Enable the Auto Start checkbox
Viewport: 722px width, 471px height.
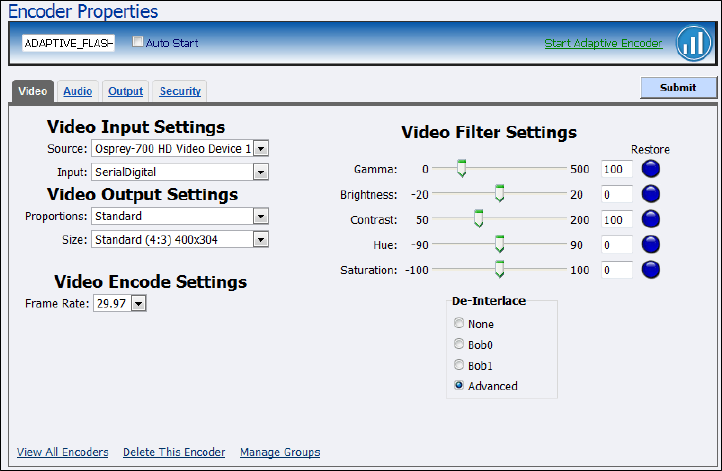click(x=139, y=43)
